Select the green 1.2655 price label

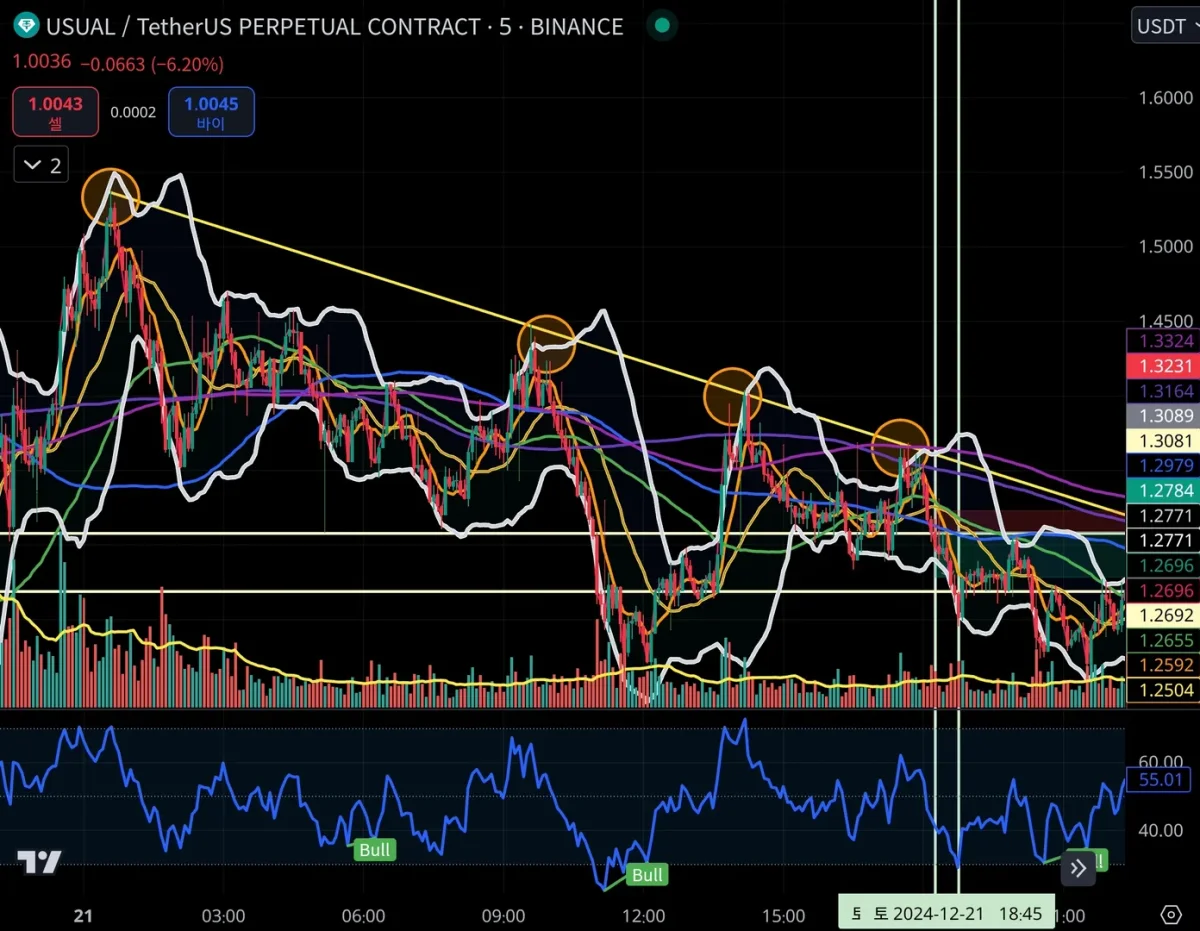pos(1163,641)
